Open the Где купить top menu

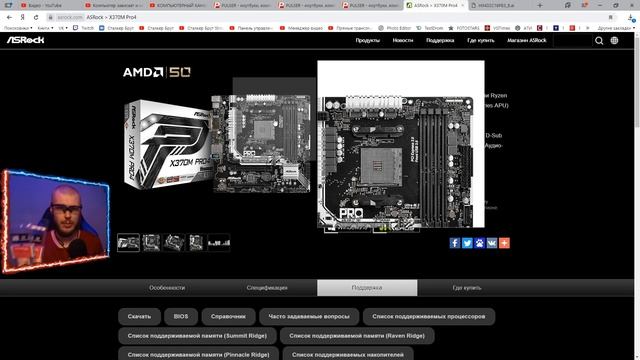(x=481, y=40)
